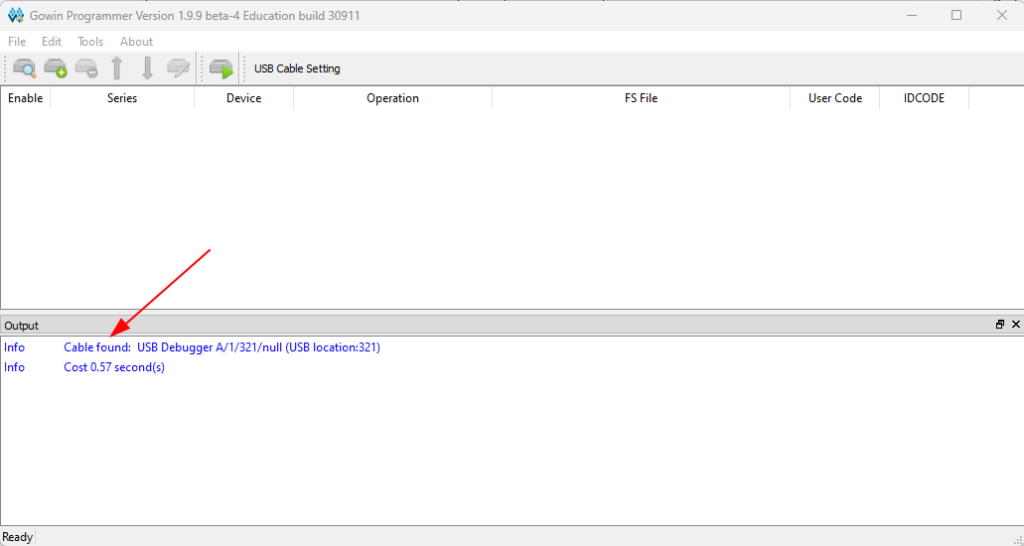1024x546 pixels.
Task: Click the User Code column header
Action: (835, 98)
